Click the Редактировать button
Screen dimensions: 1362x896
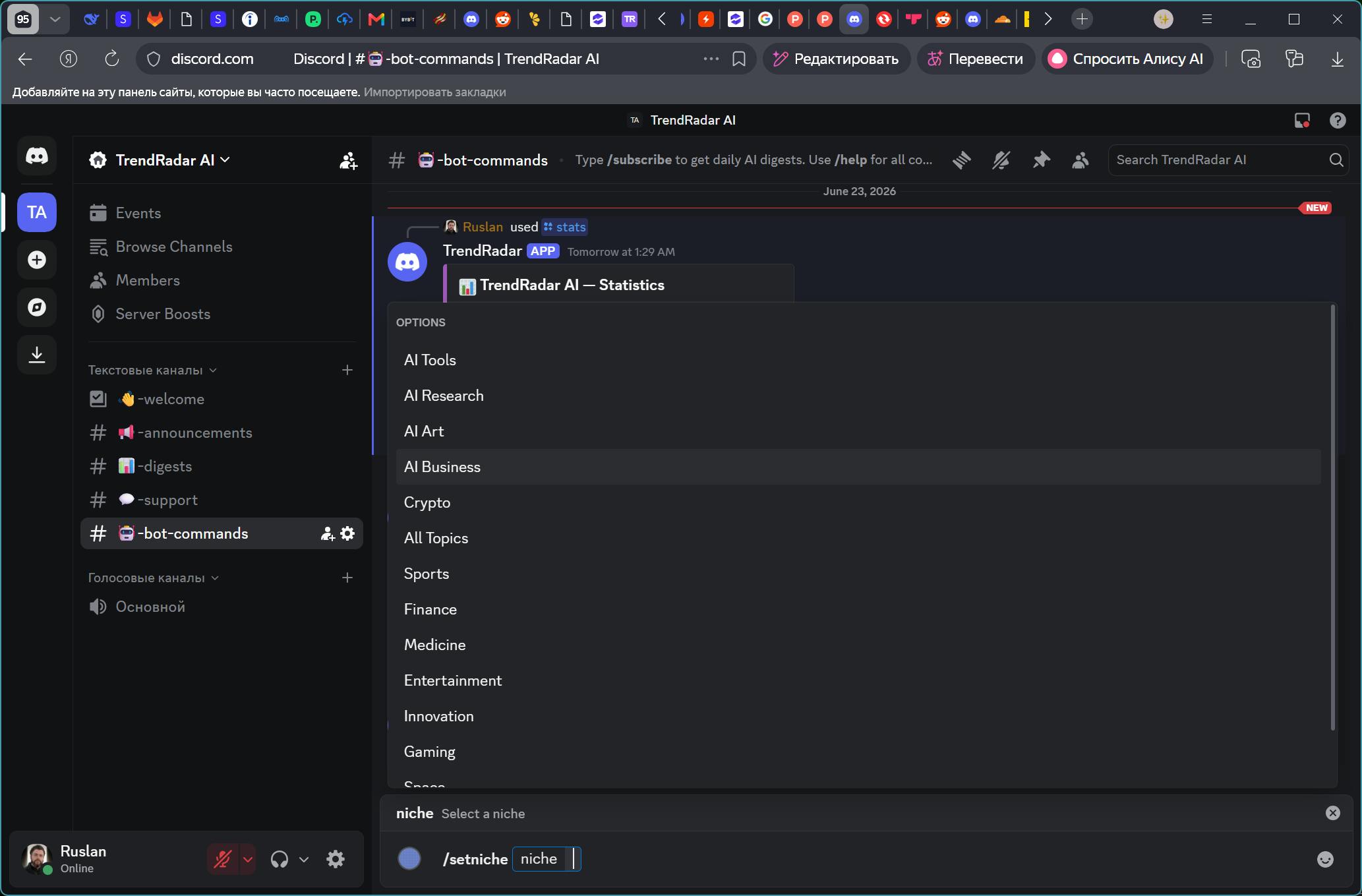point(837,59)
